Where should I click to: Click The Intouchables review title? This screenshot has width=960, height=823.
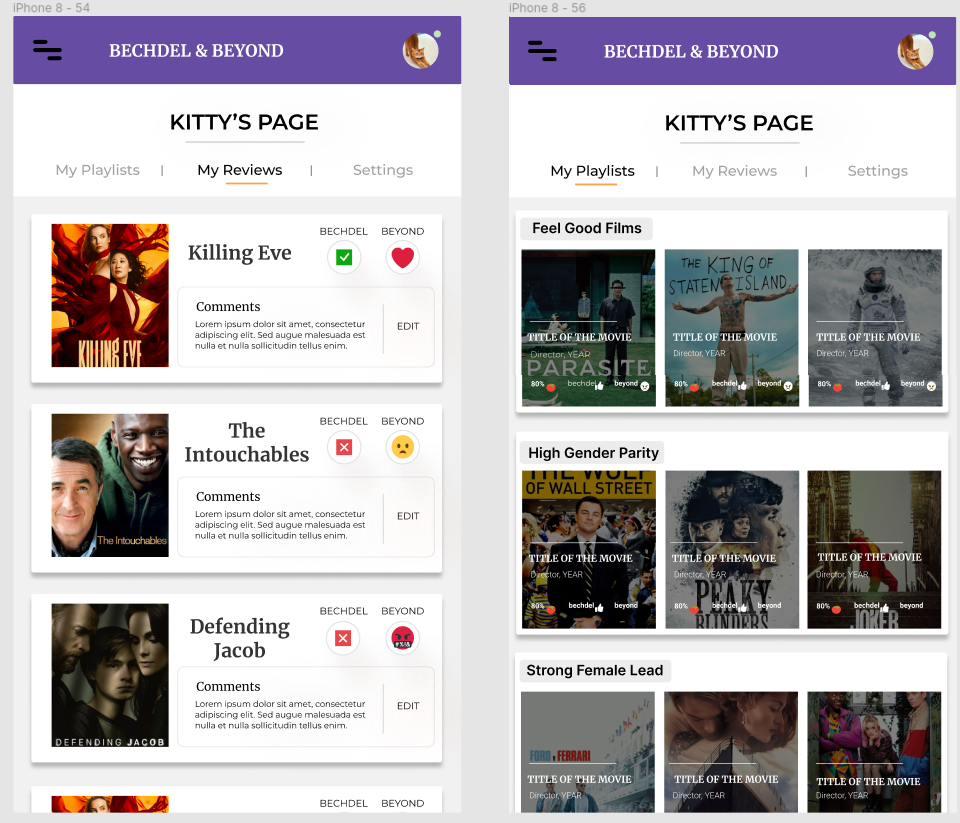click(247, 442)
